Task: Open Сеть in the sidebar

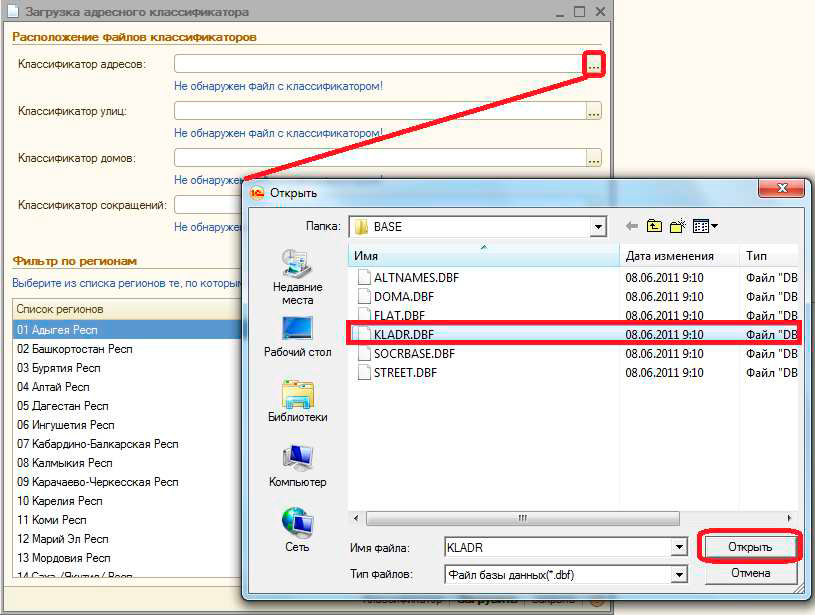Action: point(297,531)
